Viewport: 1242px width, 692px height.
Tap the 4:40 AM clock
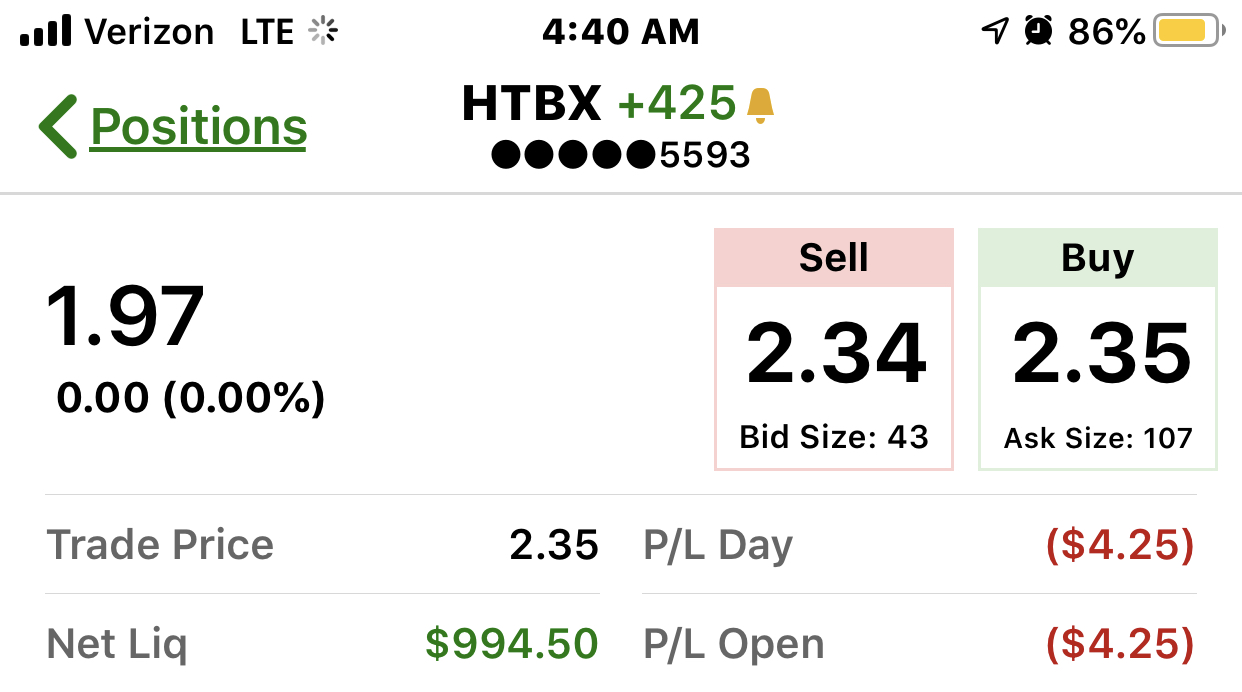tap(620, 32)
